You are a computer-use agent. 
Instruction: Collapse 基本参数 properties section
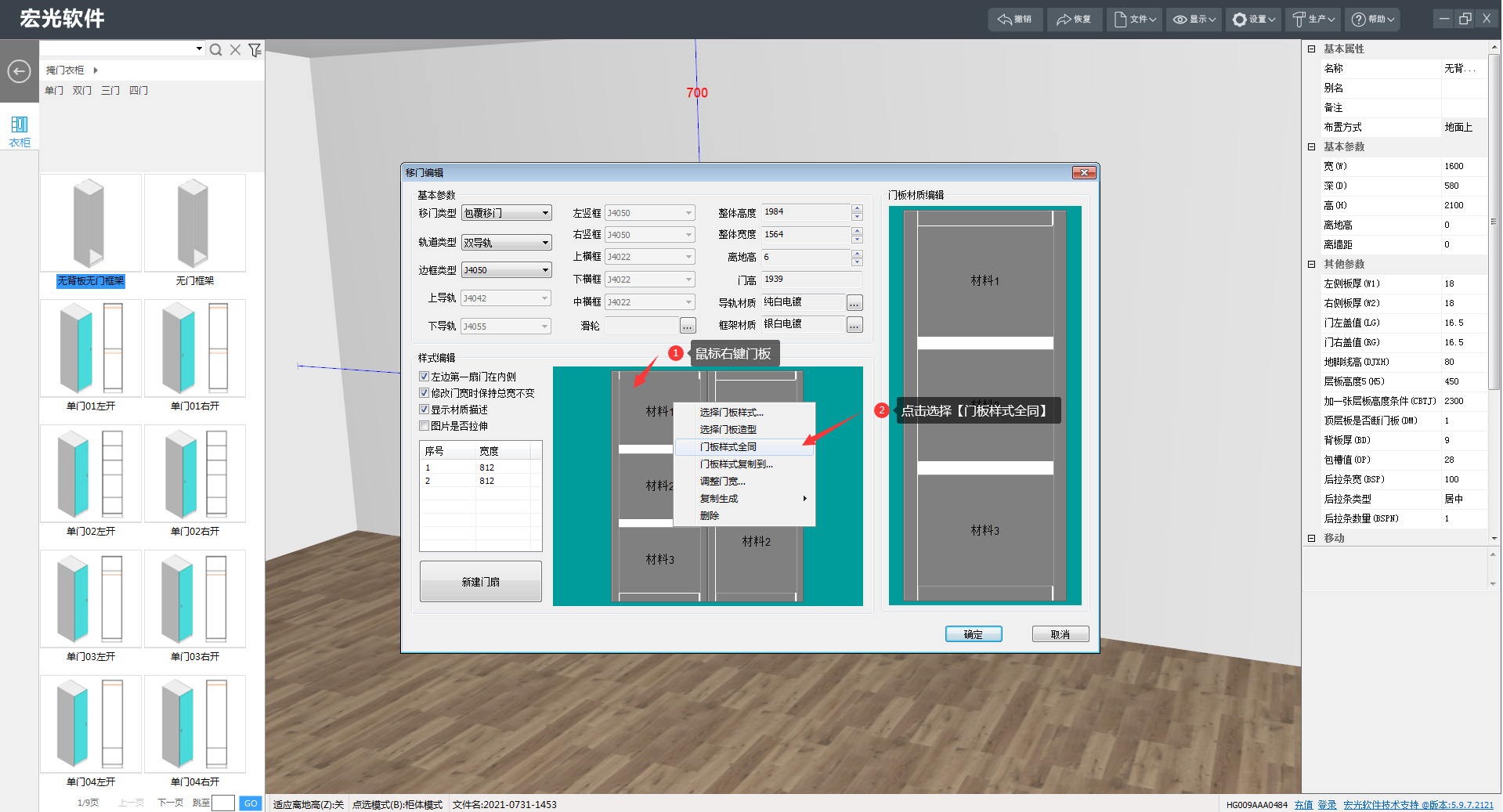click(x=1311, y=146)
